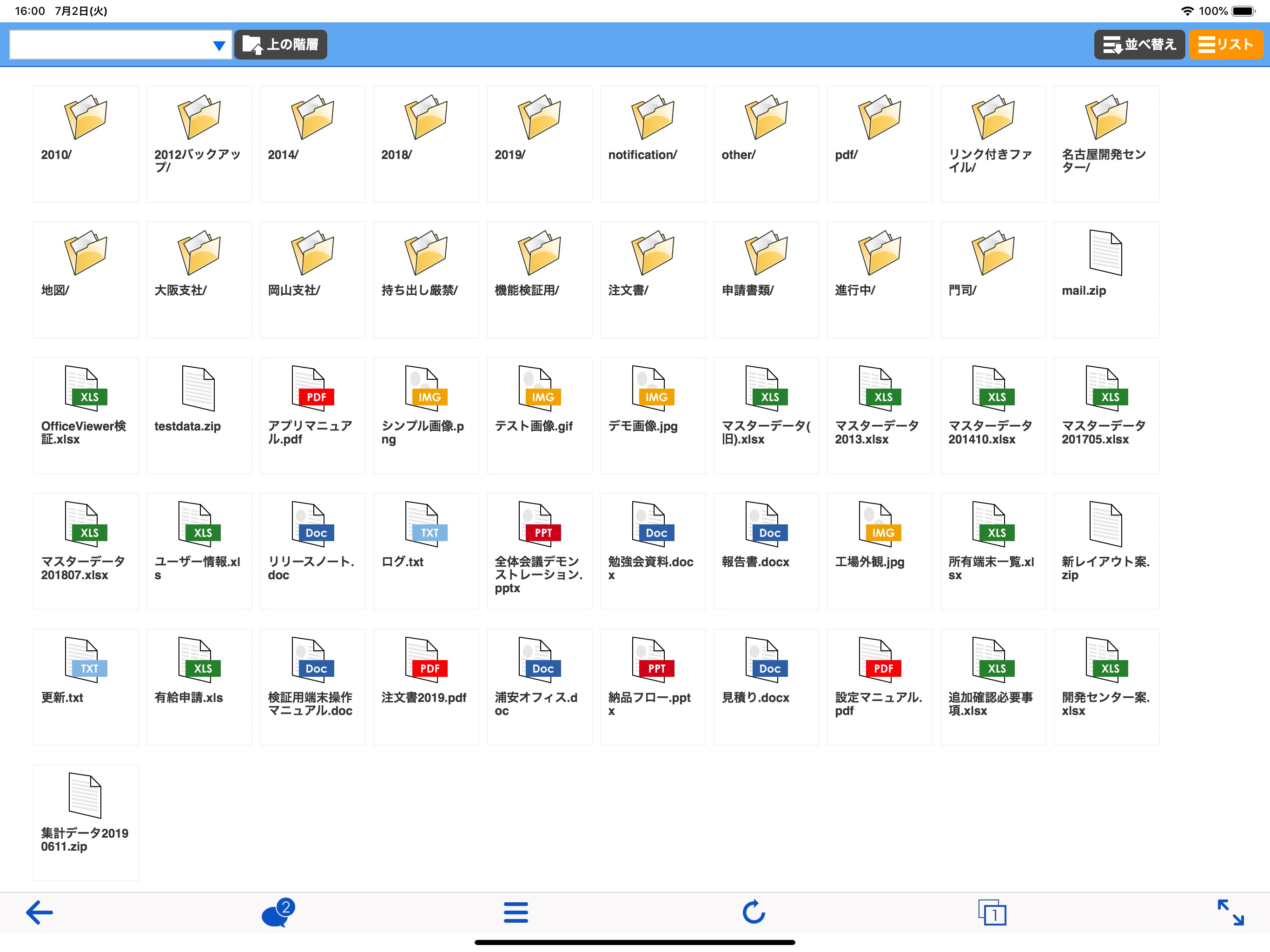1270x952 pixels.
Task: Open 見積り.docx file
Action: click(766, 687)
